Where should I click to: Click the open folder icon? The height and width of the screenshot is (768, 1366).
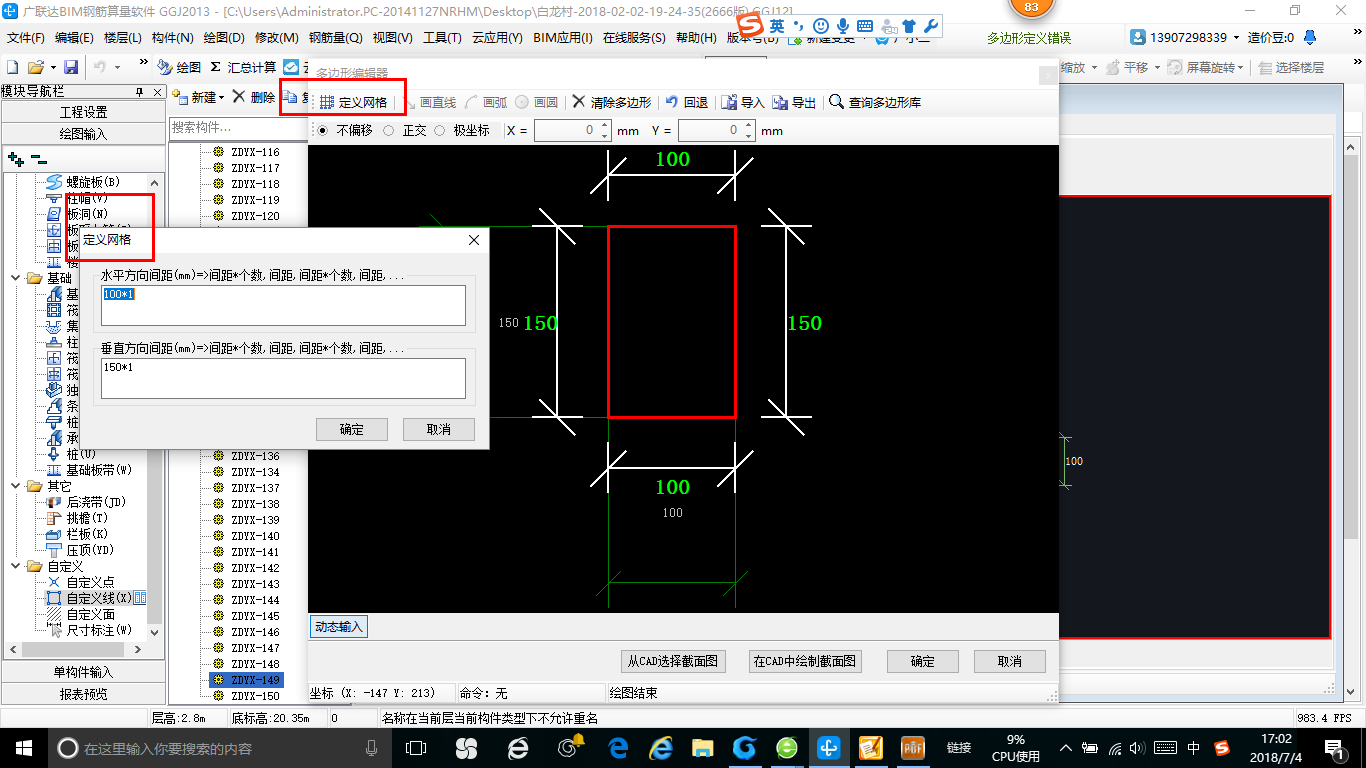tap(35, 67)
